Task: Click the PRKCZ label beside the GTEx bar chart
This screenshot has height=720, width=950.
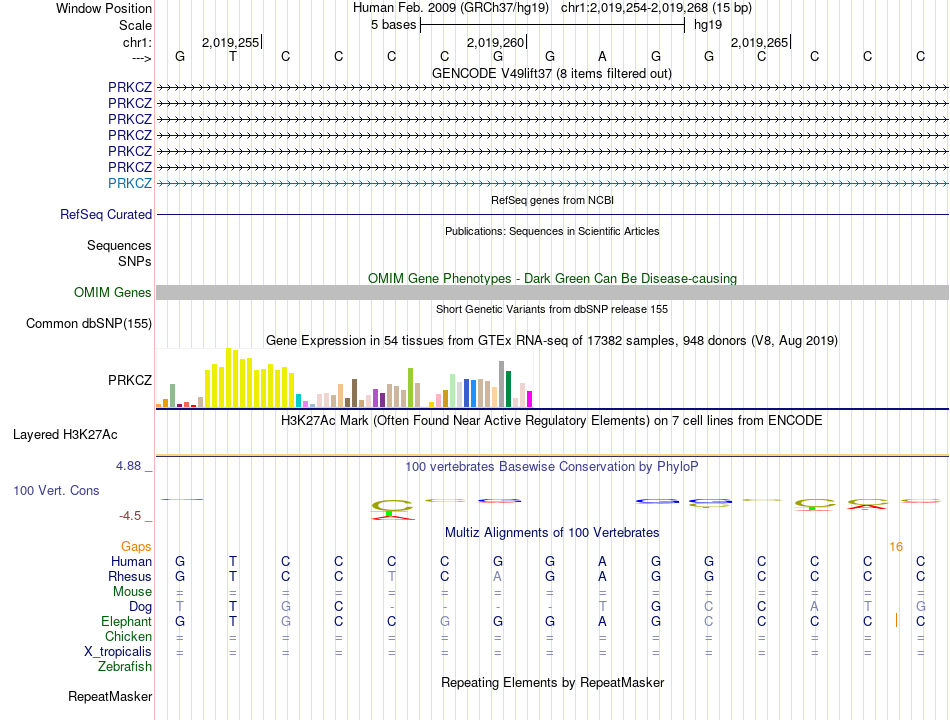Action: point(130,380)
